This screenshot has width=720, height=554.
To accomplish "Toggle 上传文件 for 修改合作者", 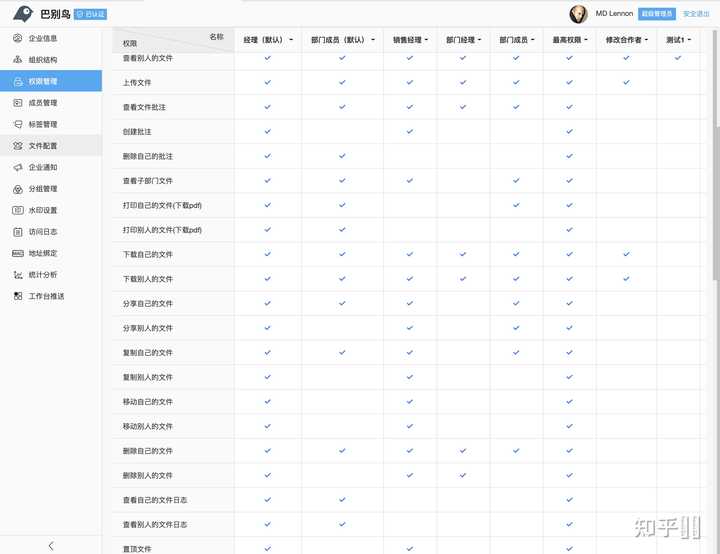I will tap(626, 82).
